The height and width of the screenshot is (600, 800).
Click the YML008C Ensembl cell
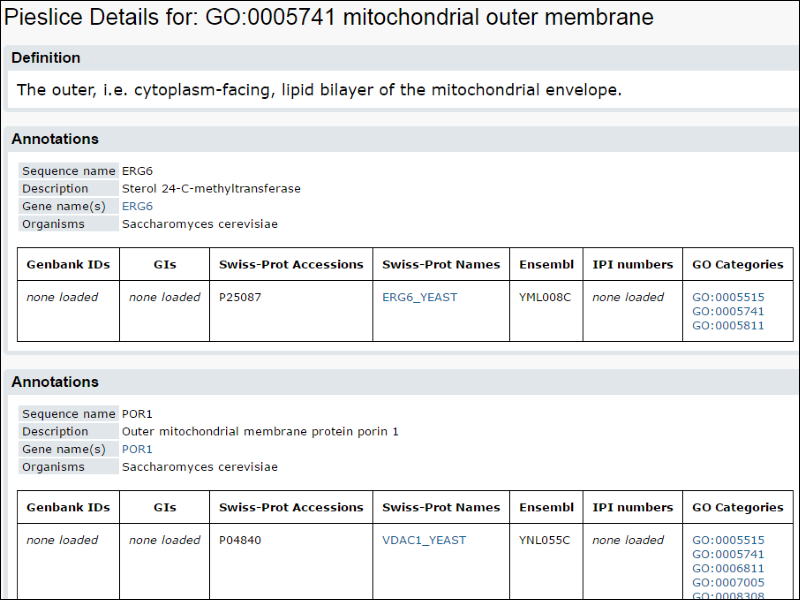click(545, 297)
